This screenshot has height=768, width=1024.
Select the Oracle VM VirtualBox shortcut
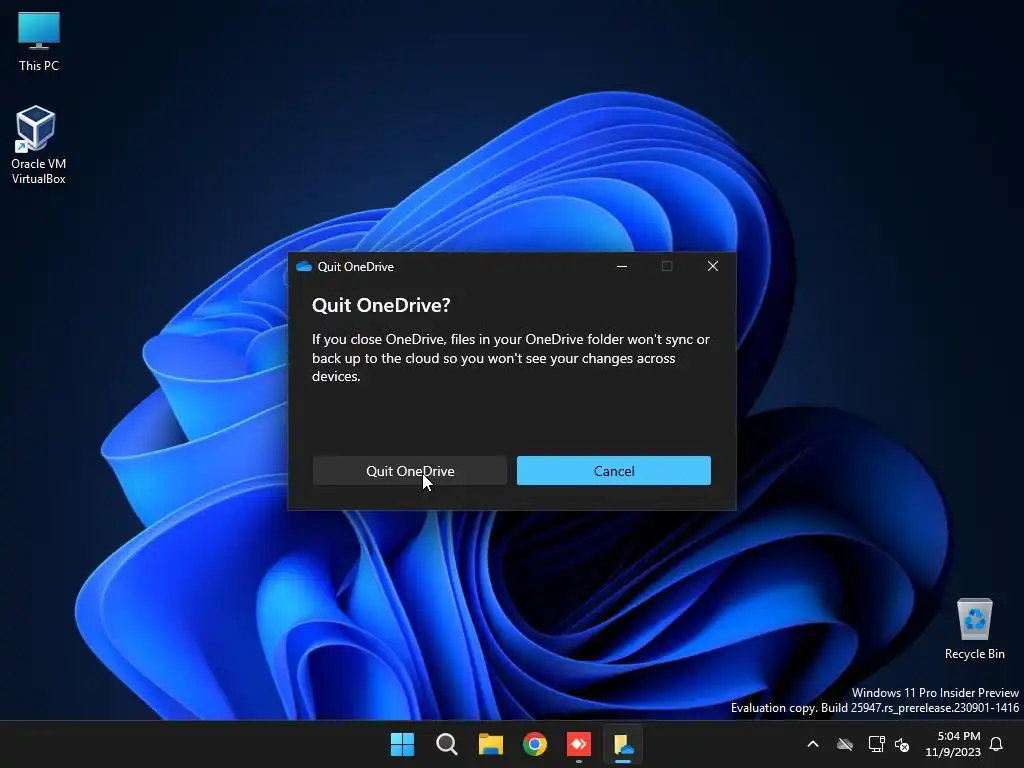pyautogui.click(x=39, y=145)
